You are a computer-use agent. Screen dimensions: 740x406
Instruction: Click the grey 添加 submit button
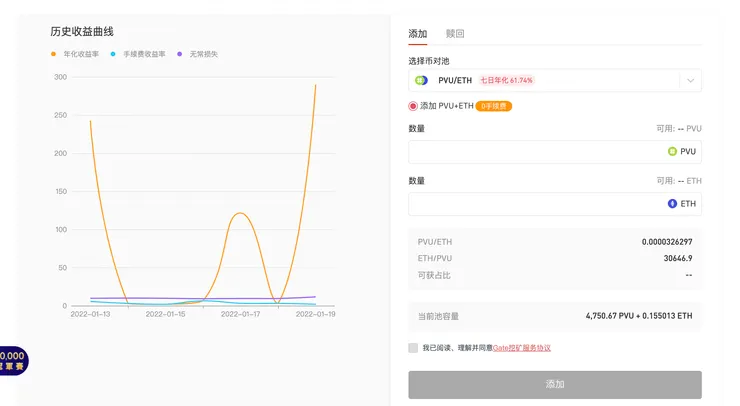click(x=555, y=384)
